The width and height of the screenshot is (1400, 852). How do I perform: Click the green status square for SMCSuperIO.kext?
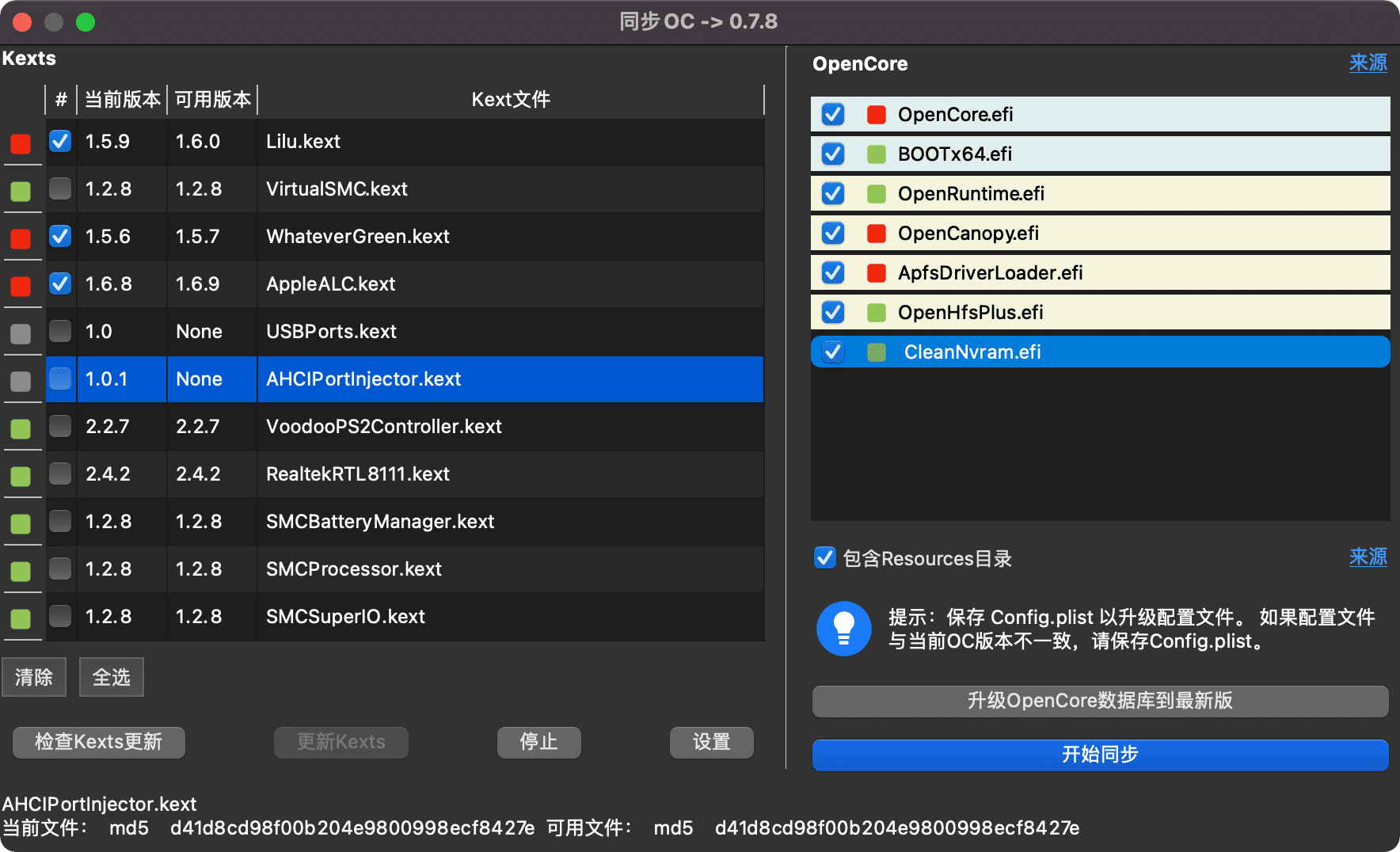(x=21, y=618)
